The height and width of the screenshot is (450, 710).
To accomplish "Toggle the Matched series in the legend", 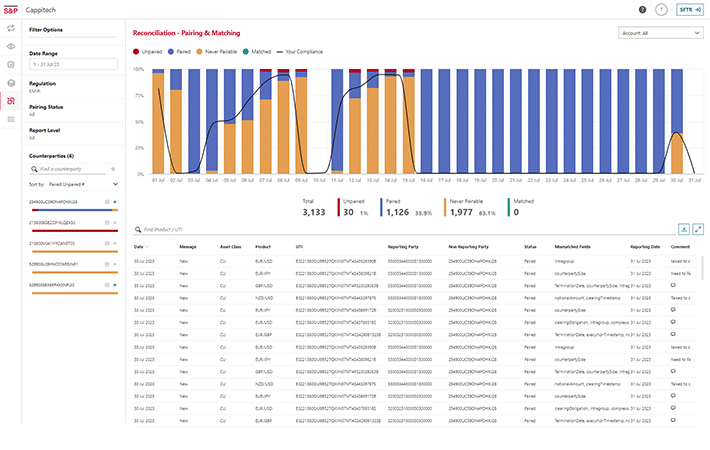I will tap(257, 52).
